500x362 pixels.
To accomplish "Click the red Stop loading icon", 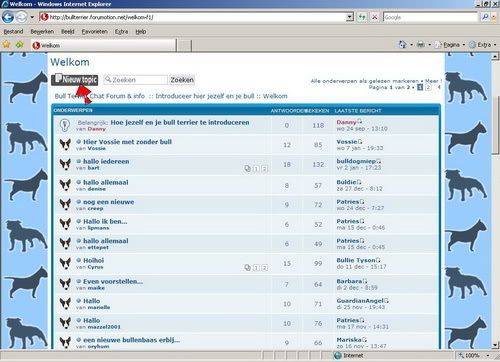I will click(375, 17).
